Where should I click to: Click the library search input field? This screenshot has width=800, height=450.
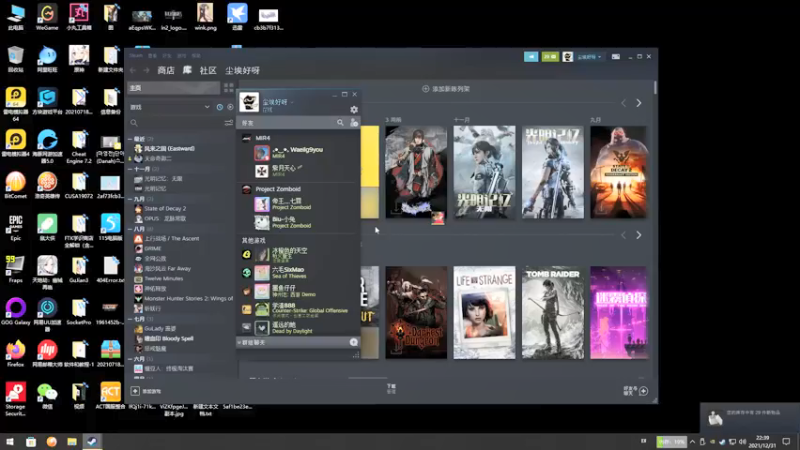(x=177, y=123)
